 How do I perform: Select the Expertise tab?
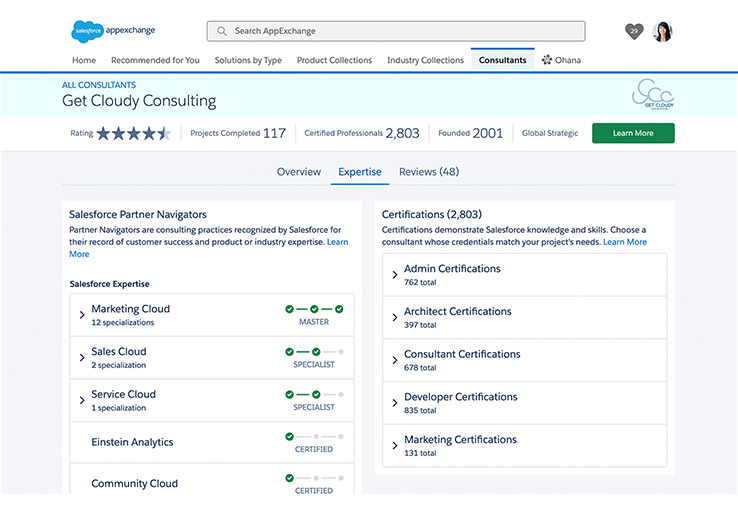[x=360, y=172]
